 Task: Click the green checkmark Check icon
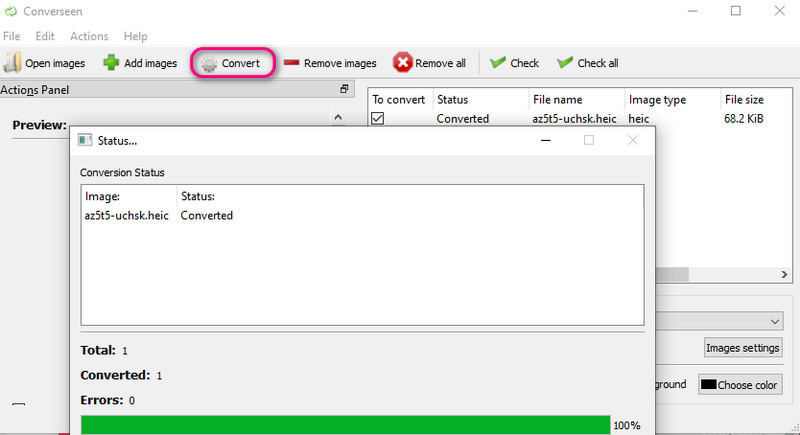[497, 62]
